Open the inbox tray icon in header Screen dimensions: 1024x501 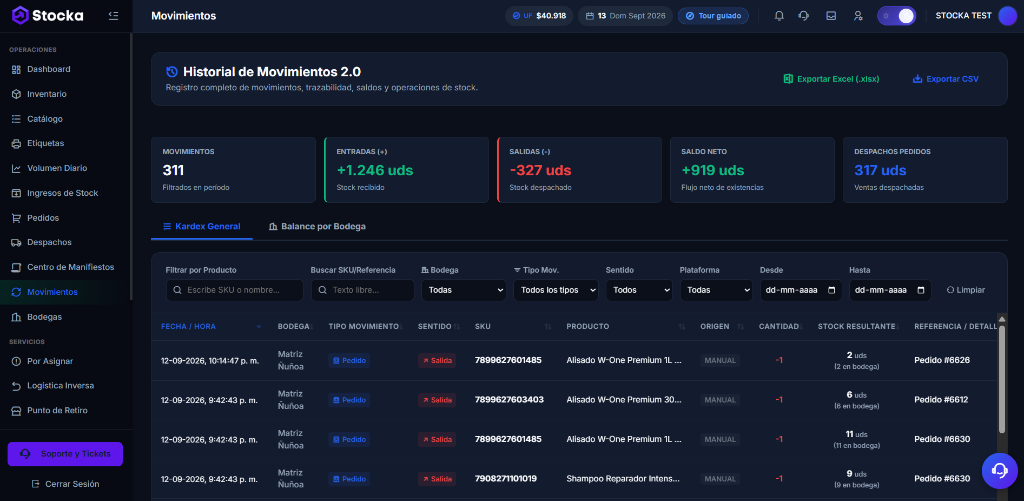coord(831,16)
